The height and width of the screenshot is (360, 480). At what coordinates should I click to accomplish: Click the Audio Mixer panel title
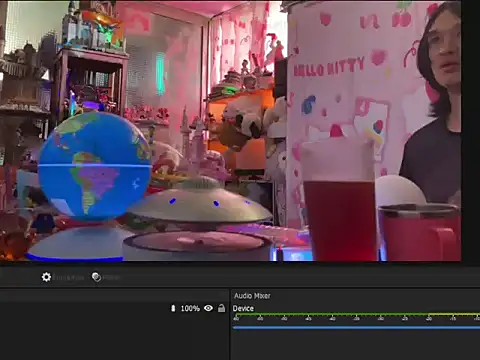(x=252, y=296)
